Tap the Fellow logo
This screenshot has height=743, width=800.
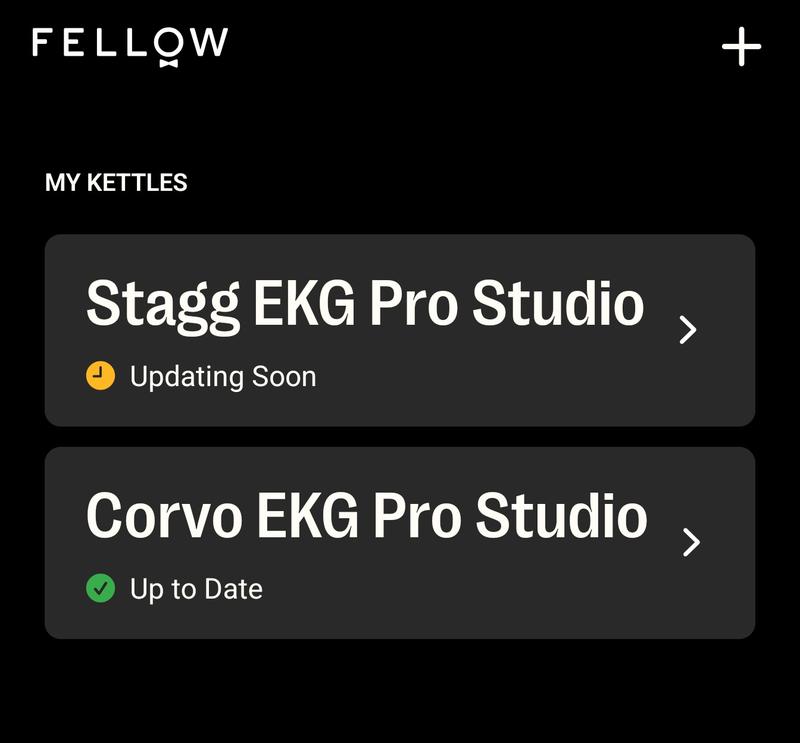coord(130,44)
